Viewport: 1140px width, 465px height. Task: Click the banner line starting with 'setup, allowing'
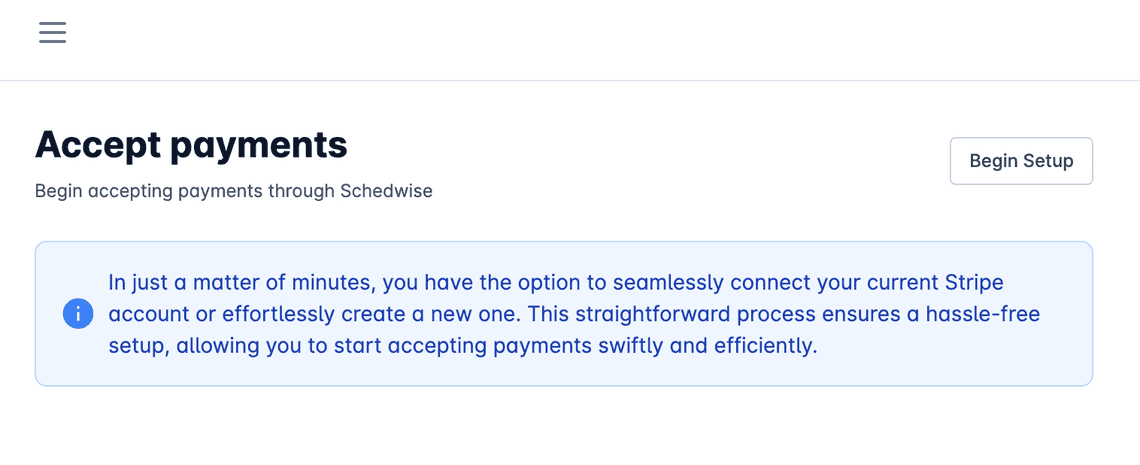click(464, 346)
